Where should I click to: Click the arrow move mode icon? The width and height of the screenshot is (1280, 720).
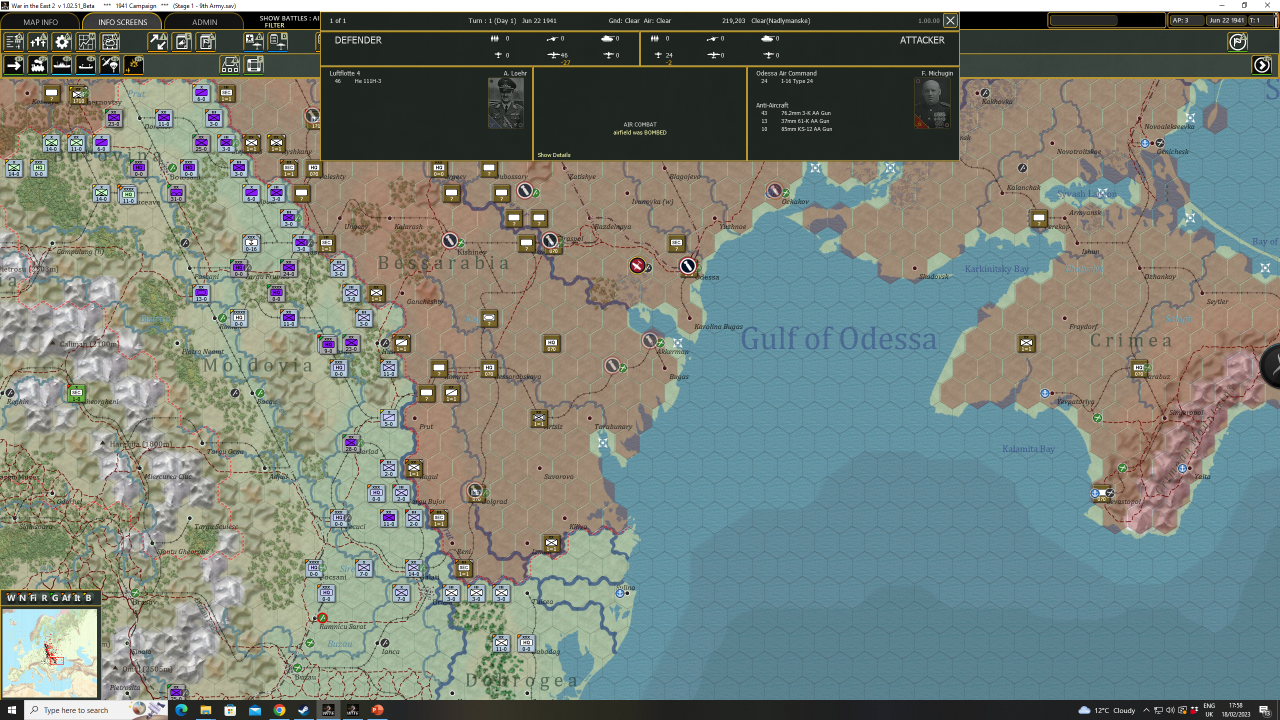(x=14, y=65)
